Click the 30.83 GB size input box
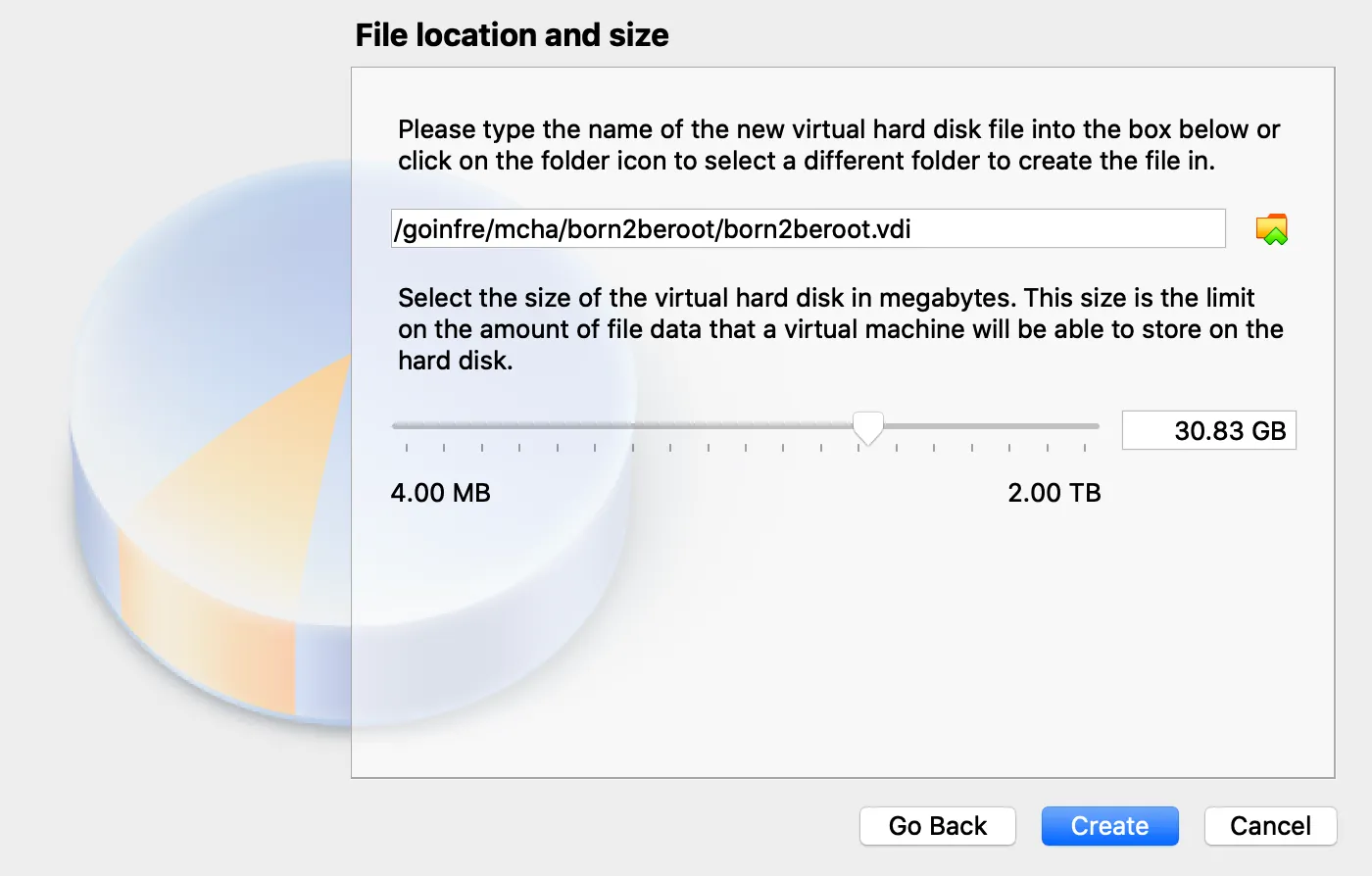 coord(1208,431)
